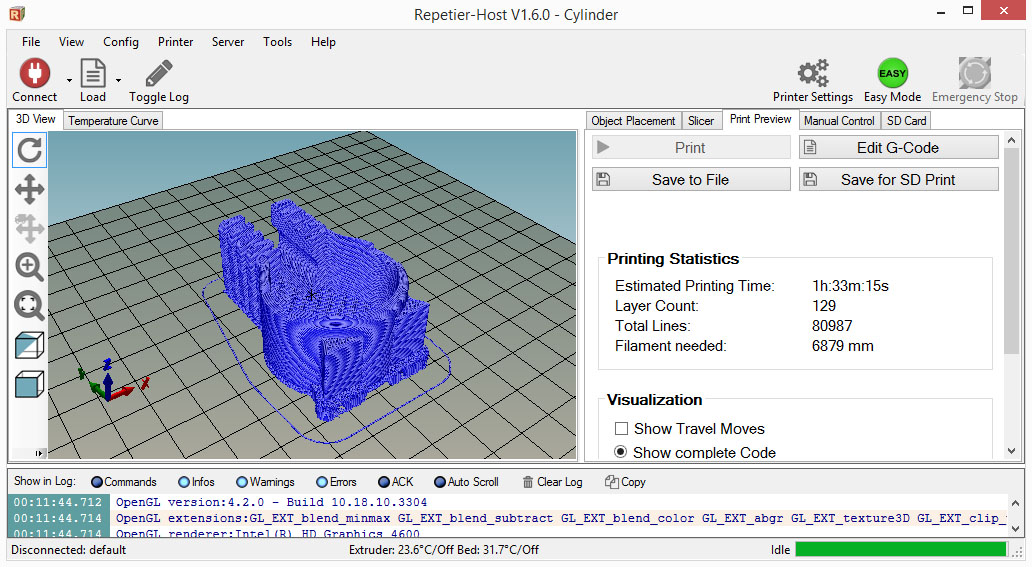The image size is (1032, 567).
Task: Click the green progress bar in status bar
Action: click(x=900, y=549)
